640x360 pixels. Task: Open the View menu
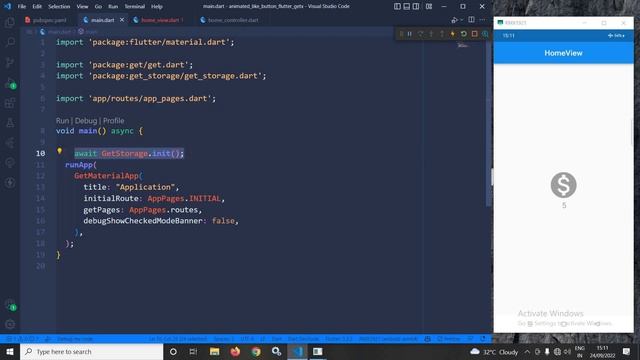pos(82,7)
